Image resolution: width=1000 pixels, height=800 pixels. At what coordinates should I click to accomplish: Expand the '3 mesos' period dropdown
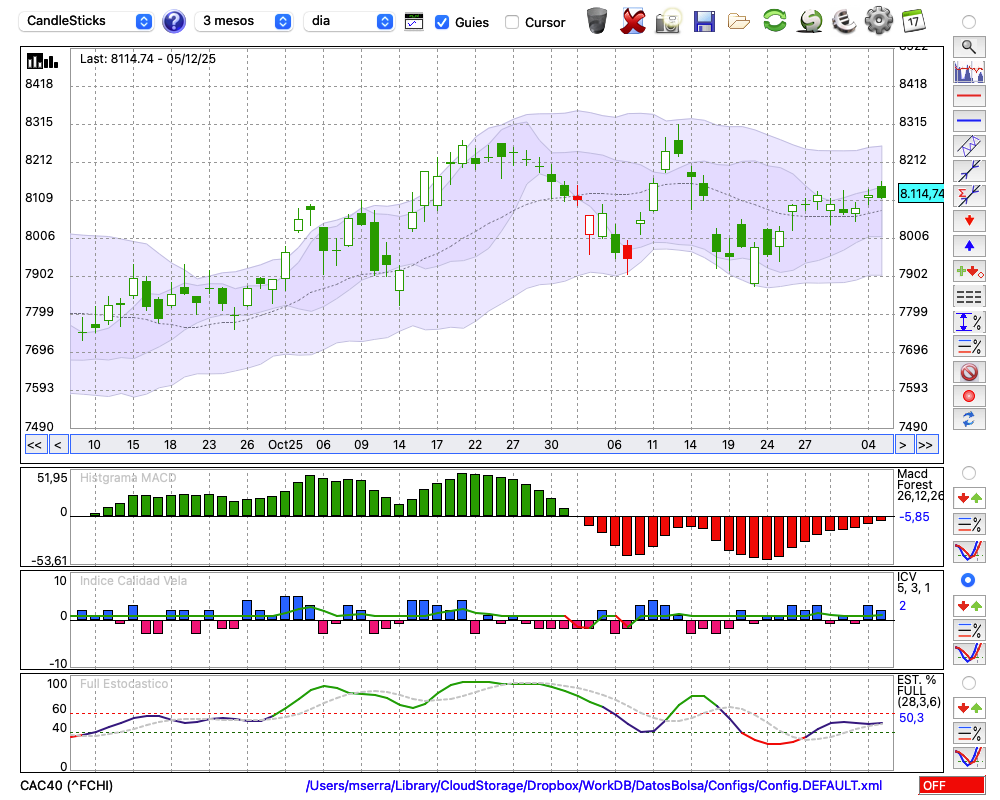point(243,21)
